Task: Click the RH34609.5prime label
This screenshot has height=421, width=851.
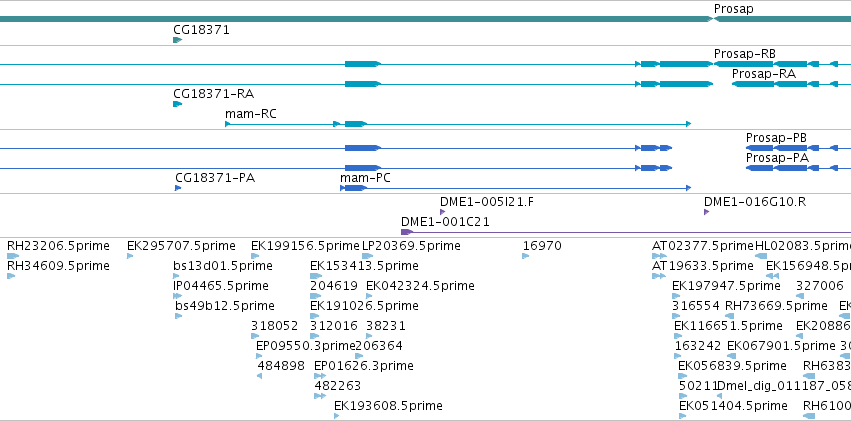Action: coord(58,266)
